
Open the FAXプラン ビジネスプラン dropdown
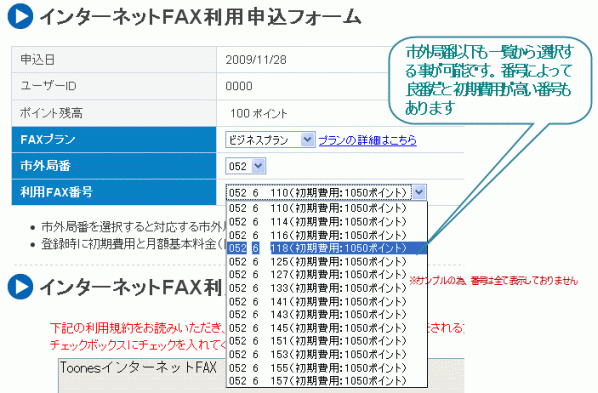pyautogui.click(x=270, y=140)
